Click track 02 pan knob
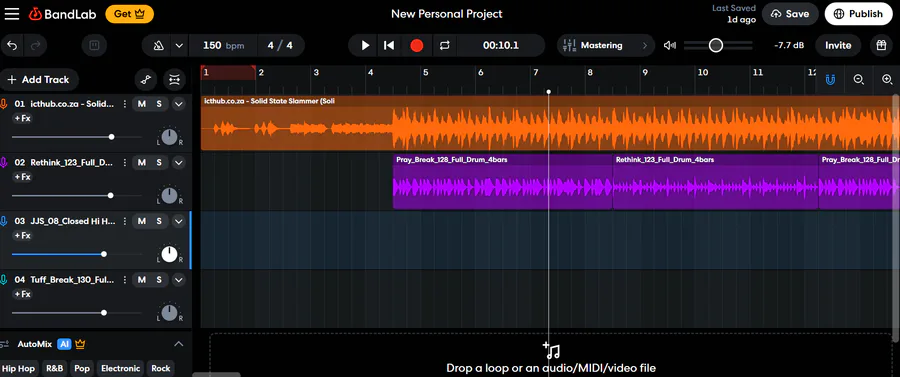Viewport: 900px width, 377px height. coord(169,196)
